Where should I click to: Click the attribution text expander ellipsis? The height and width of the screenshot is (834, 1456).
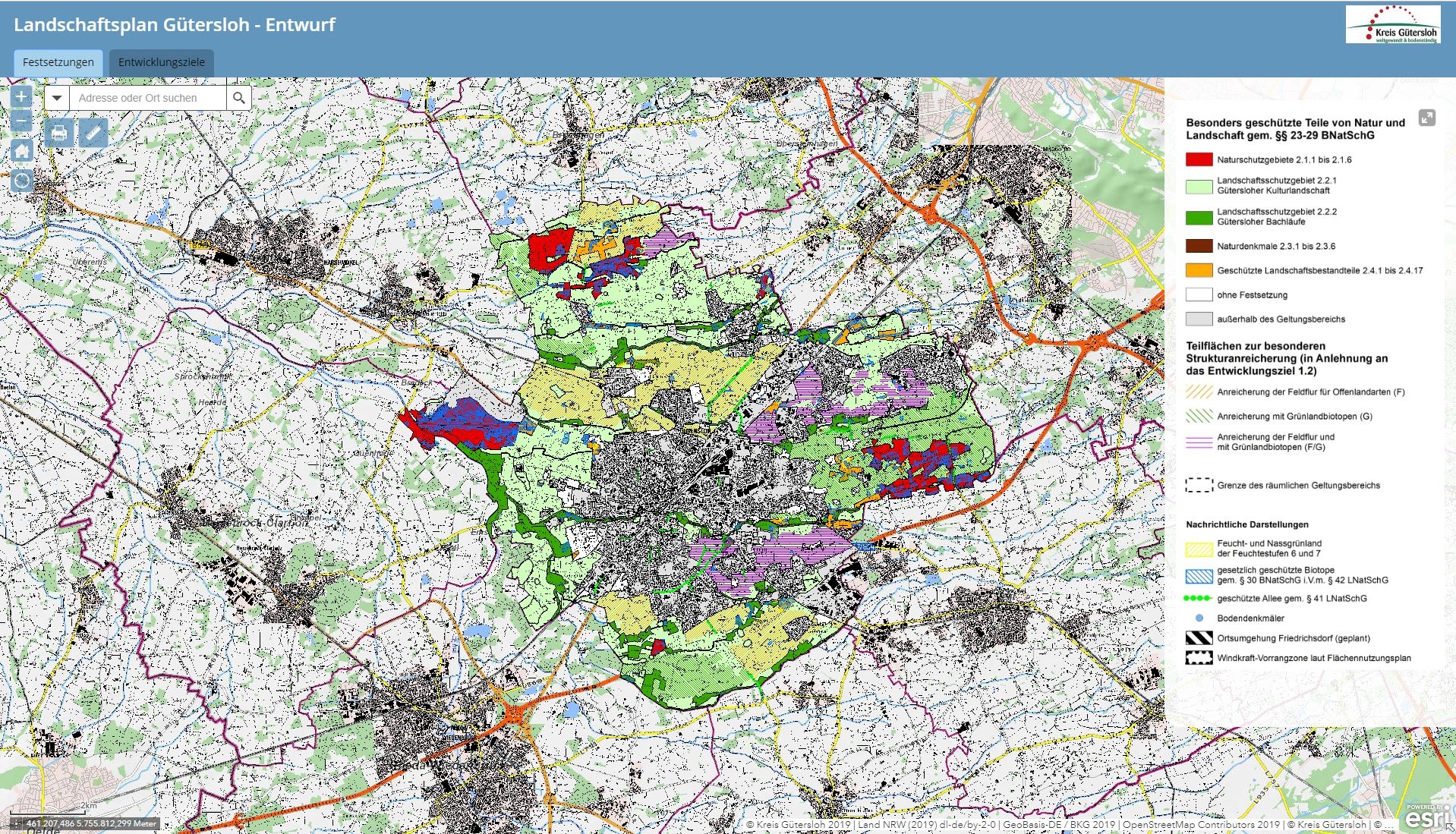1388,824
